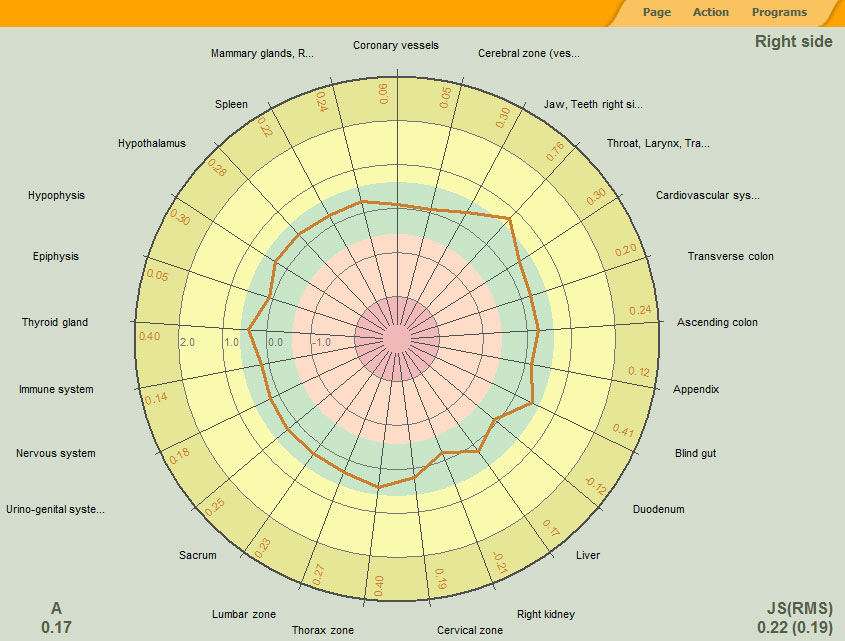This screenshot has height=641, width=845.
Task: Click the 'Throat, Larynx, Tra...' label
Action: pyautogui.click(x=658, y=143)
